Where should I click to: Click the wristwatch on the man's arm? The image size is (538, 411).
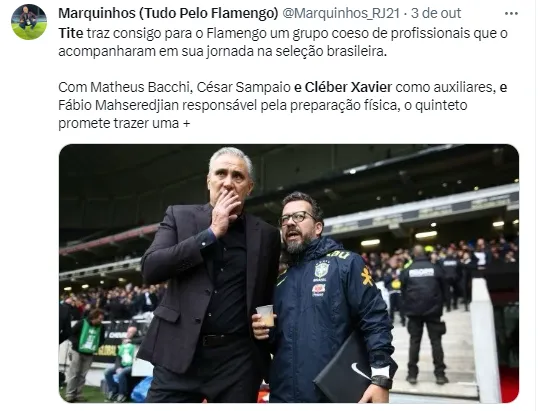click(x=381, y=381)
